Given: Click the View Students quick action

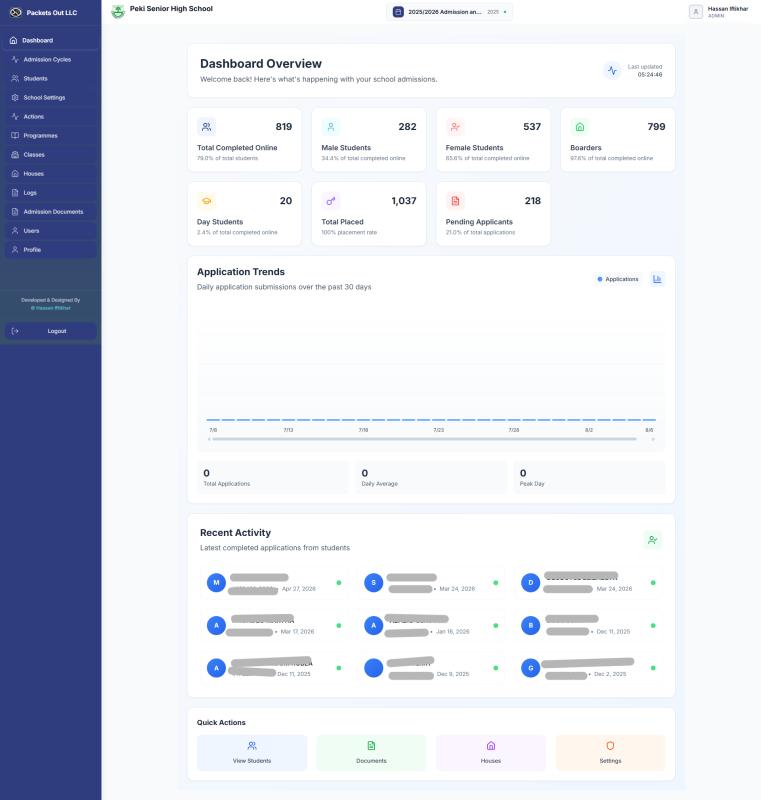Looking at the screenshot, I should (x=252, y=753).
